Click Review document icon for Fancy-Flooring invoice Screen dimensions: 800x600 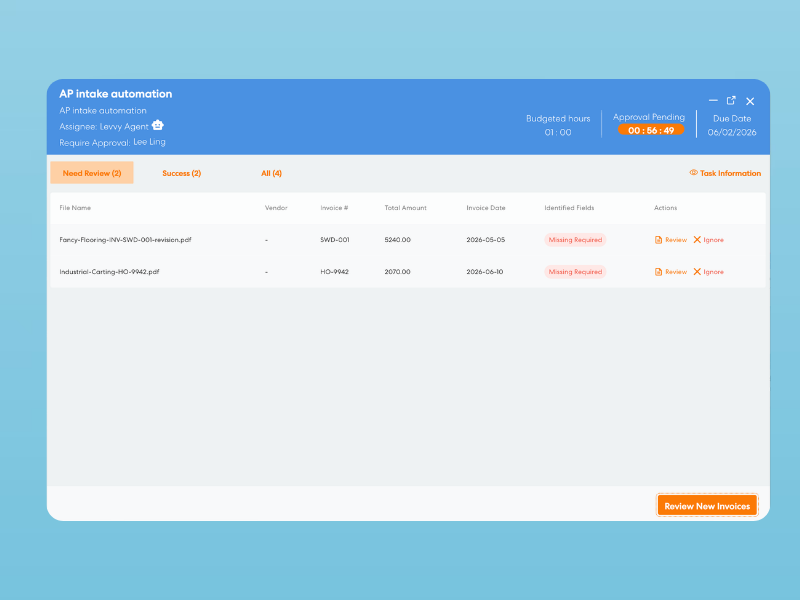(x=658, y=240)
